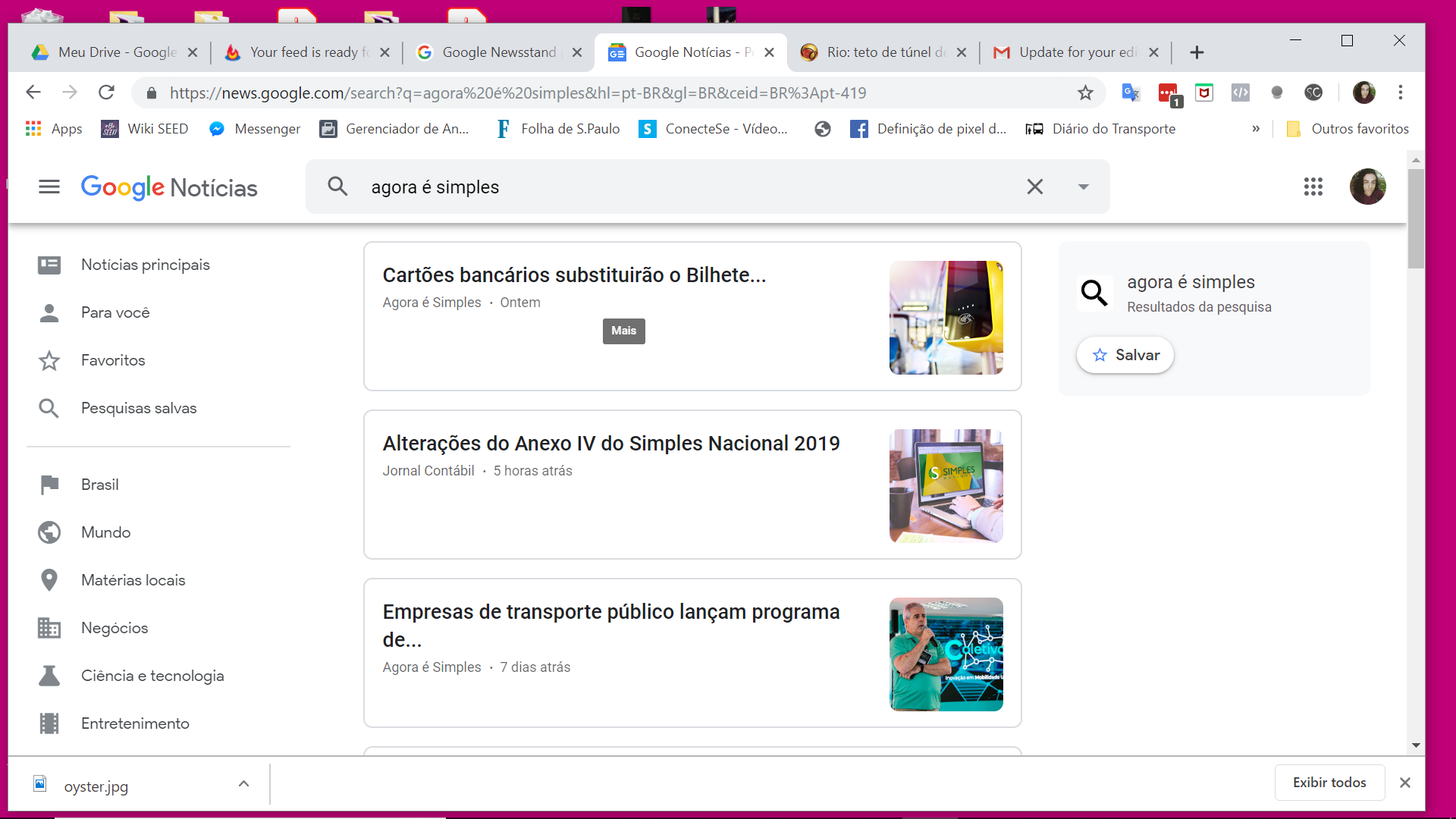This screenshot has height=819, width=1456.
Task: Click the Google apps grid icon
Action: click(1313, 187)
